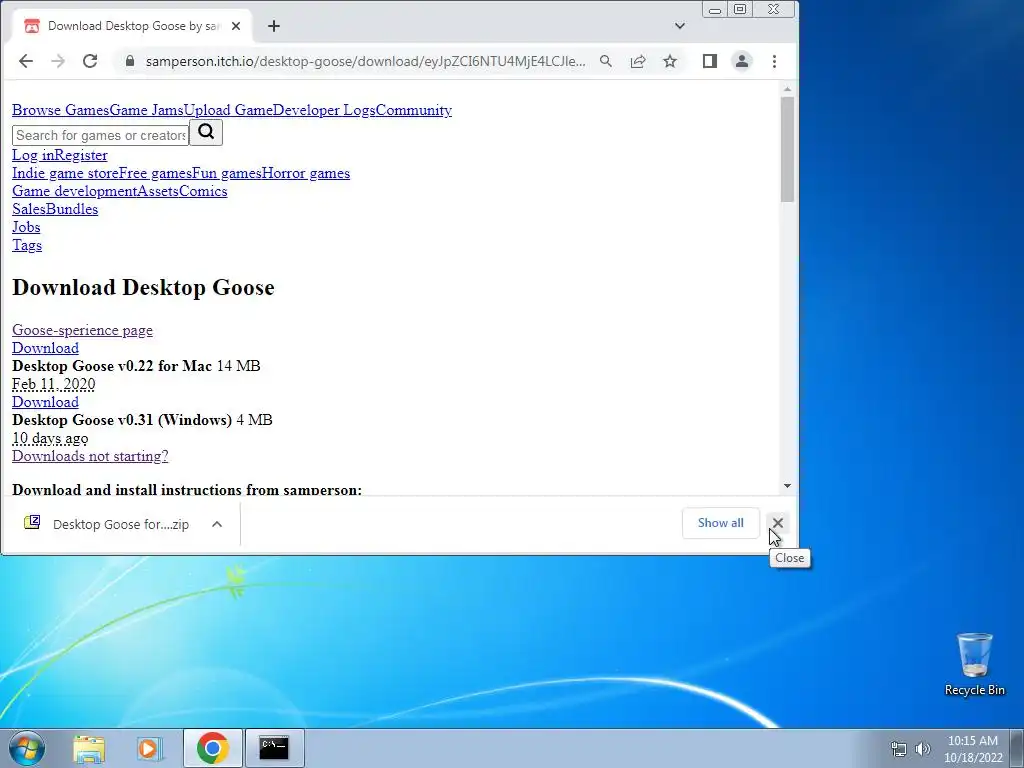Open the Goose-sperience page link

pyautogui.click(x=82, y=330)
